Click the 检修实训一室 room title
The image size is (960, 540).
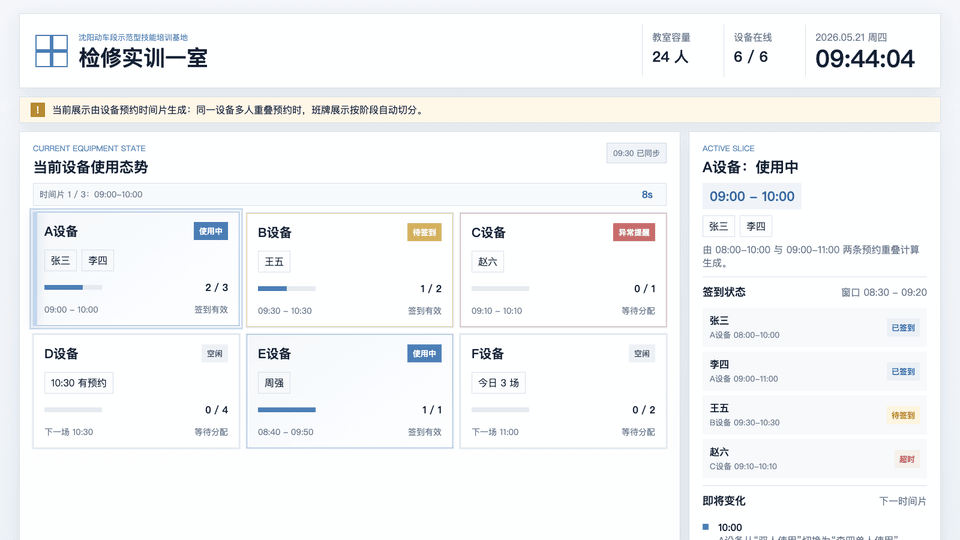[143, 58]
